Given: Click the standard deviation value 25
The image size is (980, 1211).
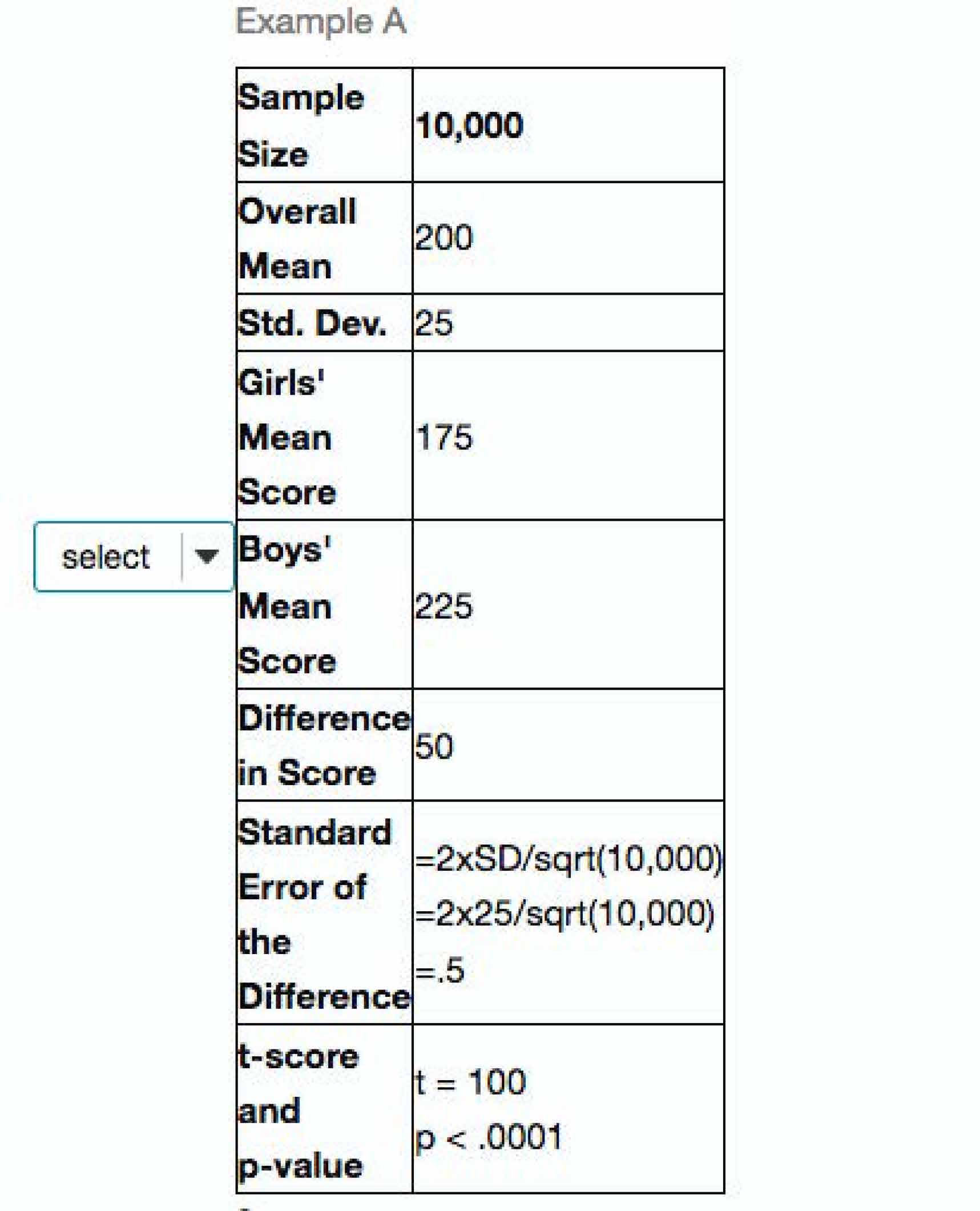Looking at the screenshot, I should 434,323.
